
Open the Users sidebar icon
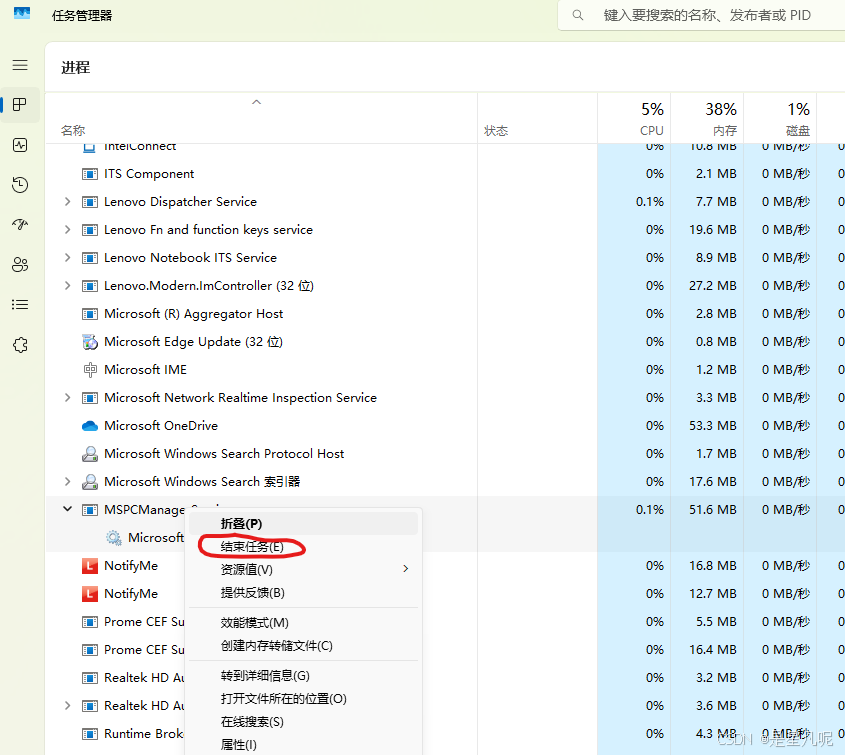pos(20,265)
